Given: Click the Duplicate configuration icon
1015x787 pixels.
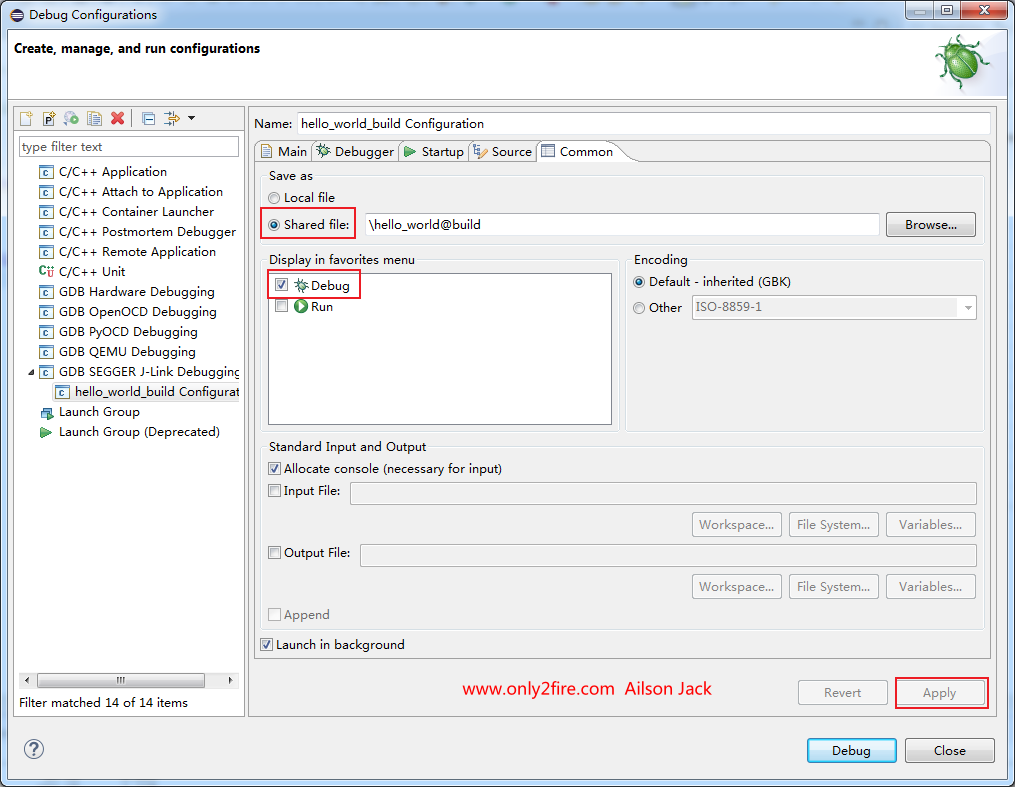Looking at the screenshot, I should (95, 118).
